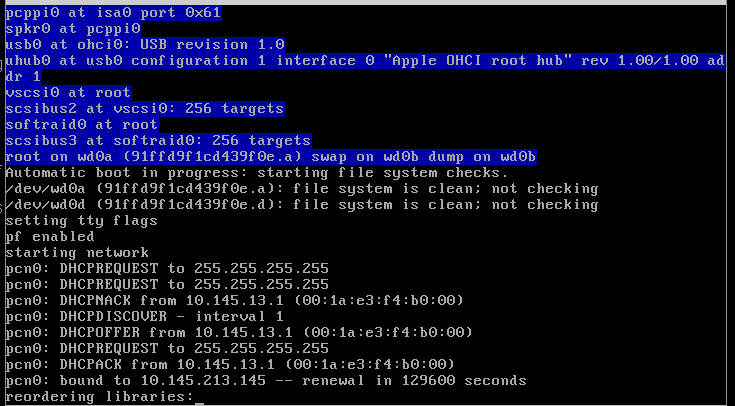Click the 'scsibus2 at vscsi0: 256 targets' line
Screen dimensions: 735x406
pyautogui.click(x=145, y=109)
